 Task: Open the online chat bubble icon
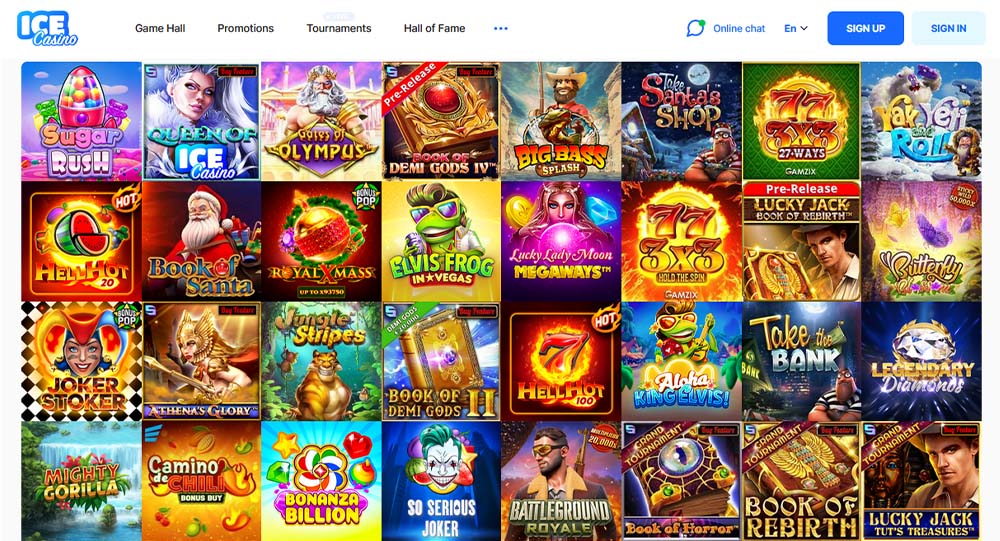(x=695, y=28)
